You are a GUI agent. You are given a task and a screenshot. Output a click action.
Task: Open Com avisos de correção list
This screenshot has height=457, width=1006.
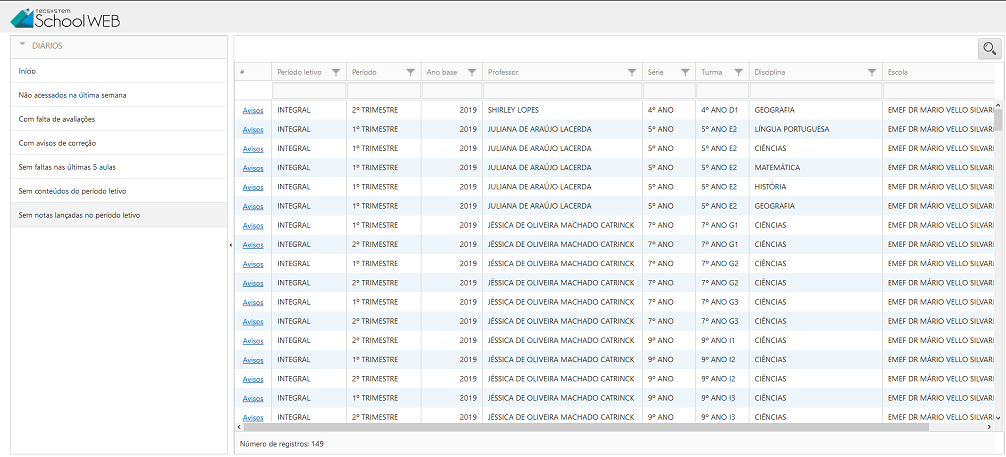pyautogui.click(x=57, y=143)
